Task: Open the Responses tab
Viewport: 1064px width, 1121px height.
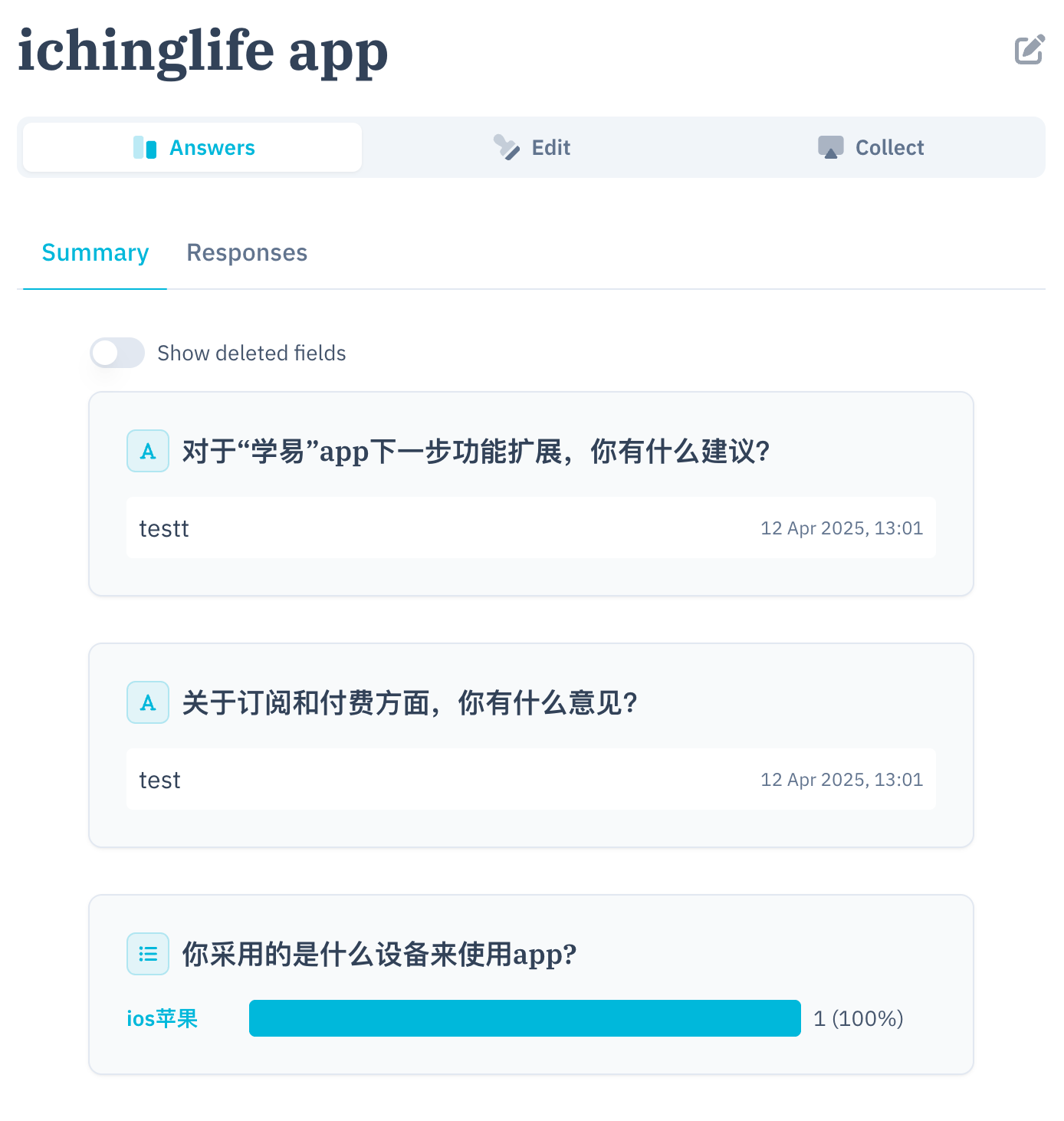Action: point(247,253)
